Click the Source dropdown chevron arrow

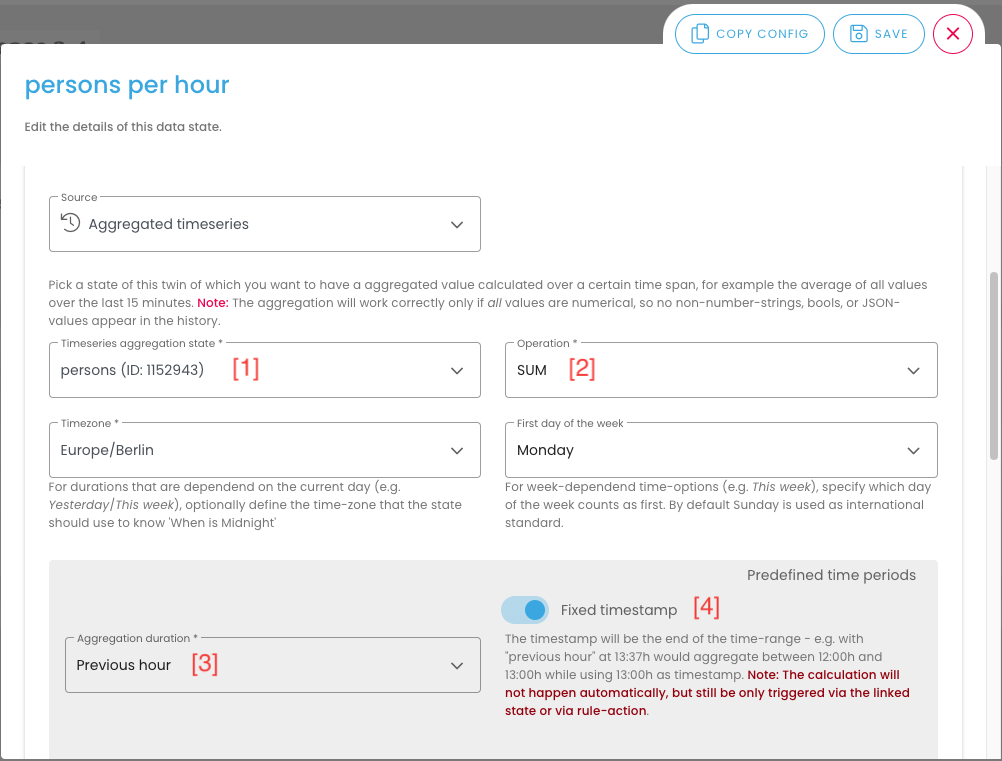click(457, 224)
